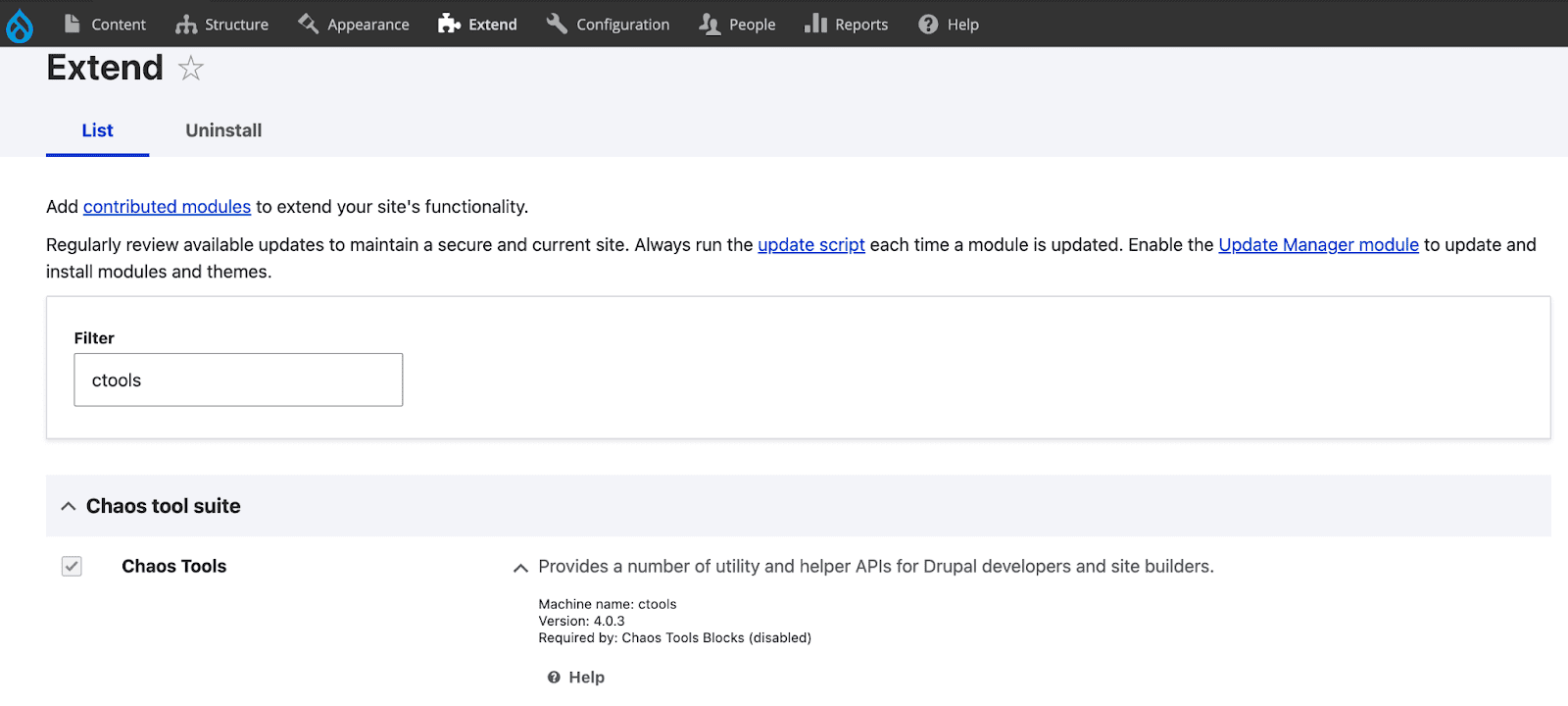Viewport: 1568px width, 706px height.
Task: Click the Appearance paintbrush icon
Action: tap(309, 24)
